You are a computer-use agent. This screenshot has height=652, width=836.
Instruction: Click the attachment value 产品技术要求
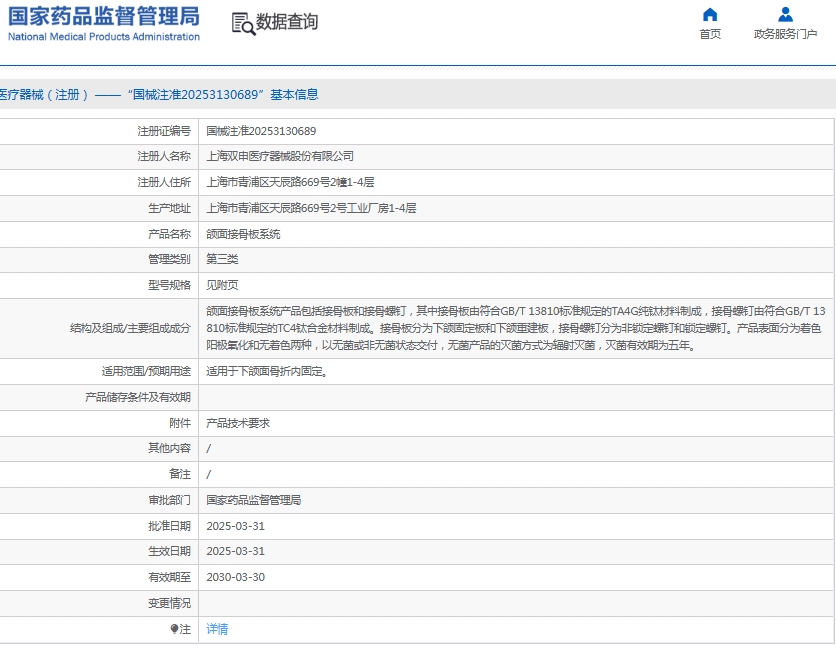click(238, 423)
